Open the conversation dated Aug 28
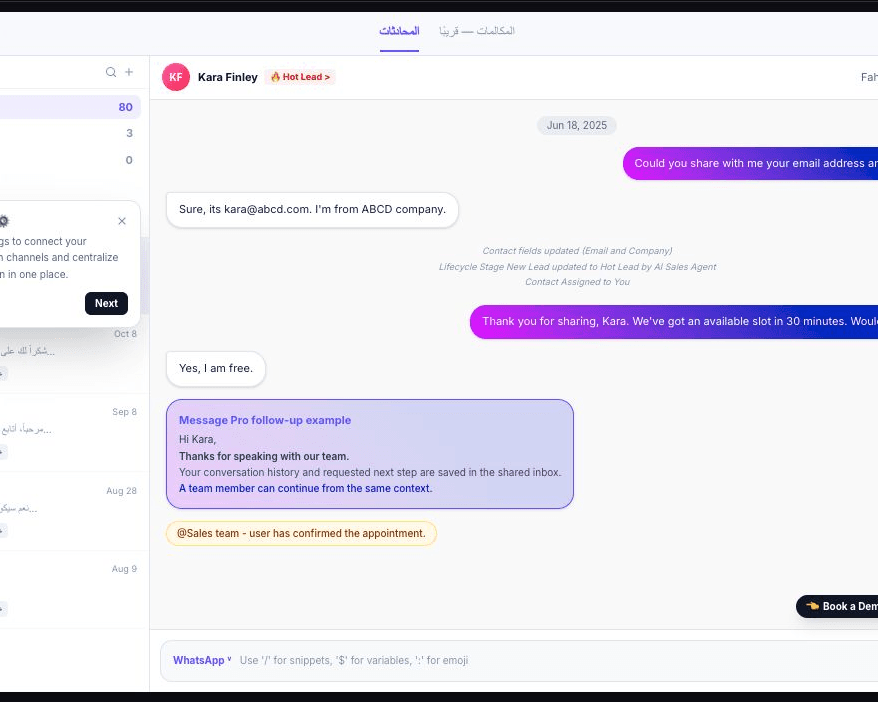This screenshot has width=878, height=702. pyautogui.click(x=74, y=511)
